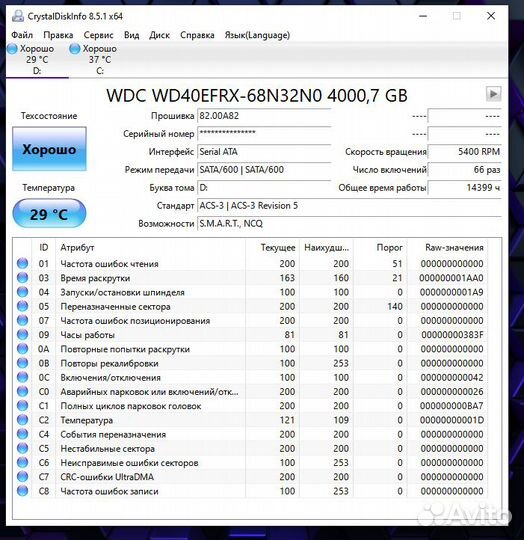Click the Прошивка field 82.00A82

[264, 116]
